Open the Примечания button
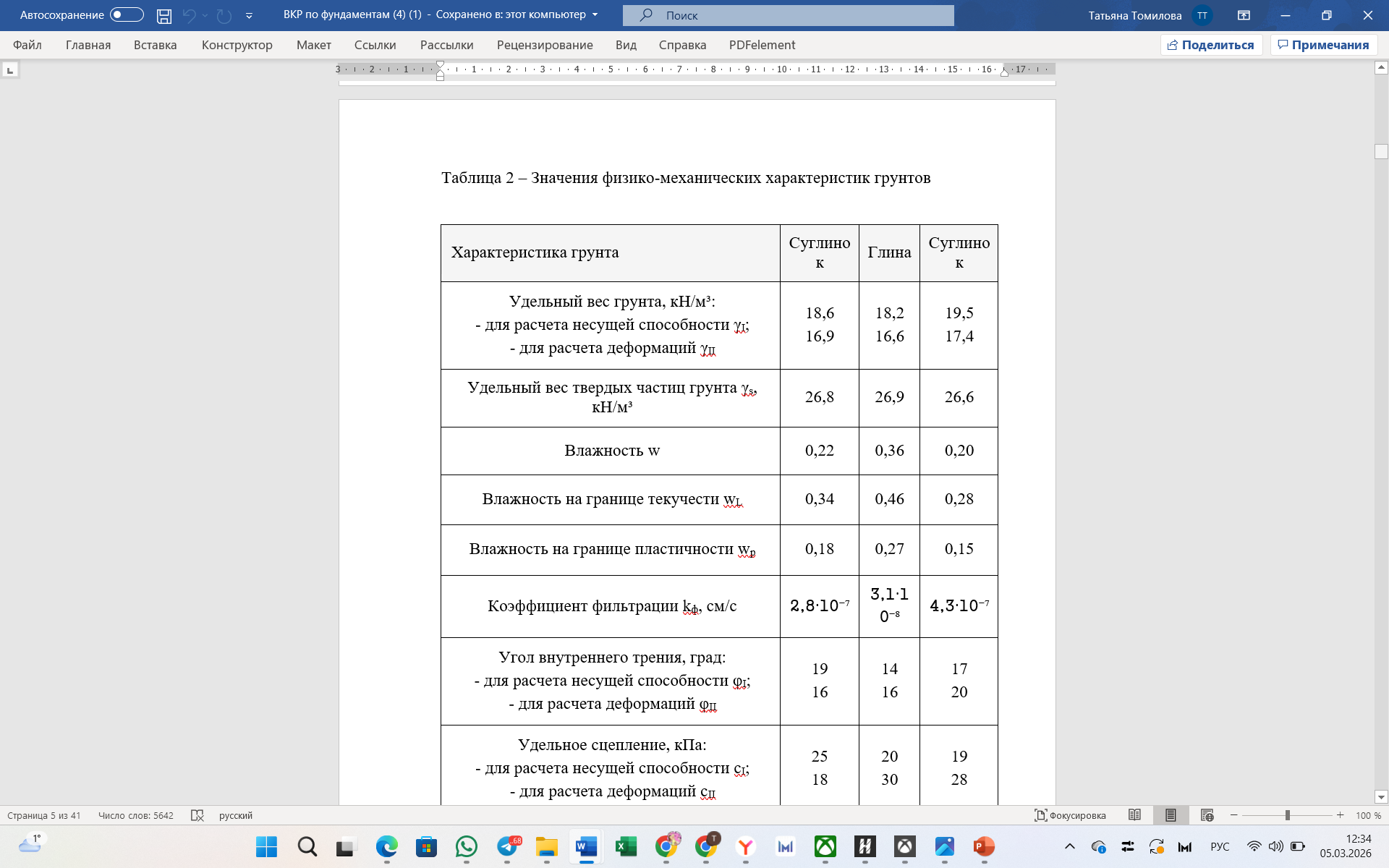Viewport: 1389px width, 868px height. click(x=1324, y=45)
